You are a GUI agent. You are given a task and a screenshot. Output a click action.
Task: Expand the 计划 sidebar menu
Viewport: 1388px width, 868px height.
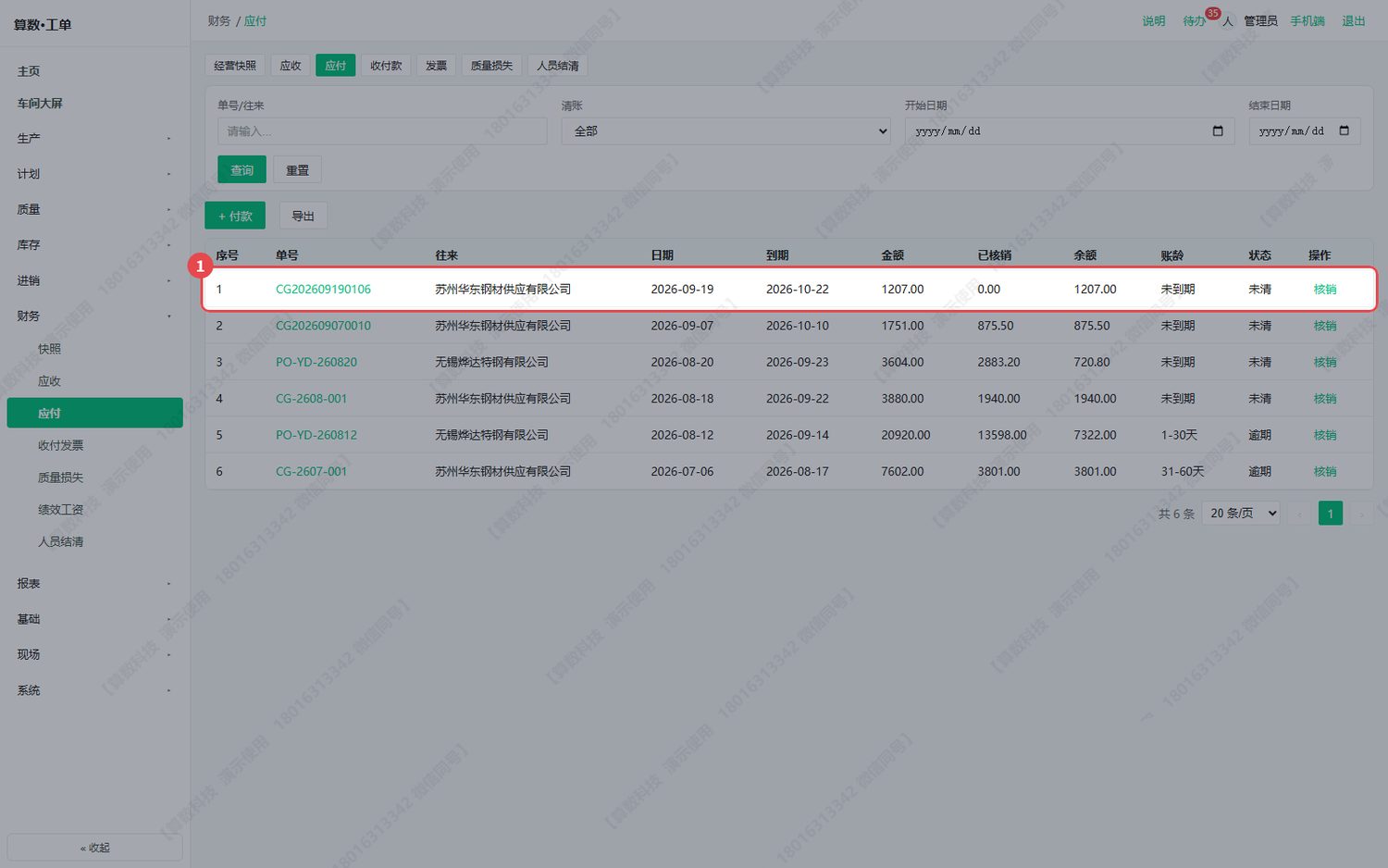pyautogui.click(x=94, y=174)
